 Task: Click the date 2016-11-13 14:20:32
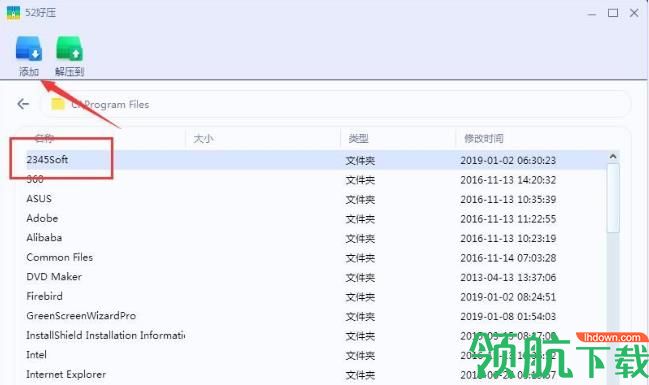point(508,180)
